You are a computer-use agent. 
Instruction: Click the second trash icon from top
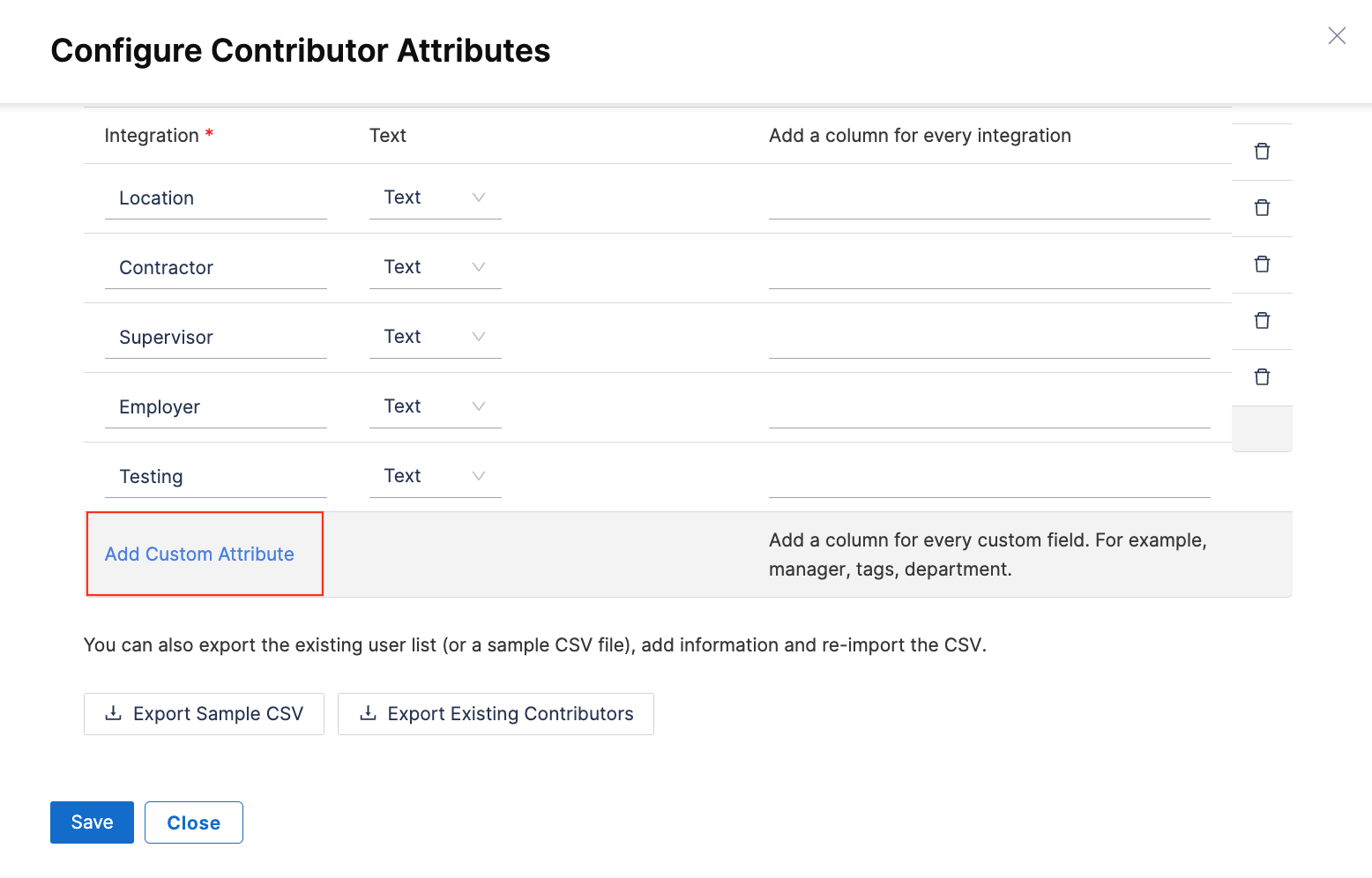point(1262,208)
